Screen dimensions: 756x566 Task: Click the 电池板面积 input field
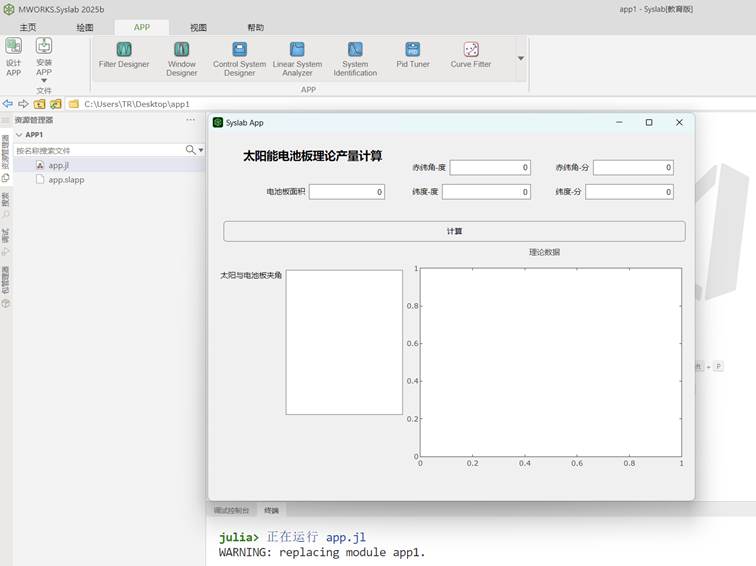click(x=347, y=192)
